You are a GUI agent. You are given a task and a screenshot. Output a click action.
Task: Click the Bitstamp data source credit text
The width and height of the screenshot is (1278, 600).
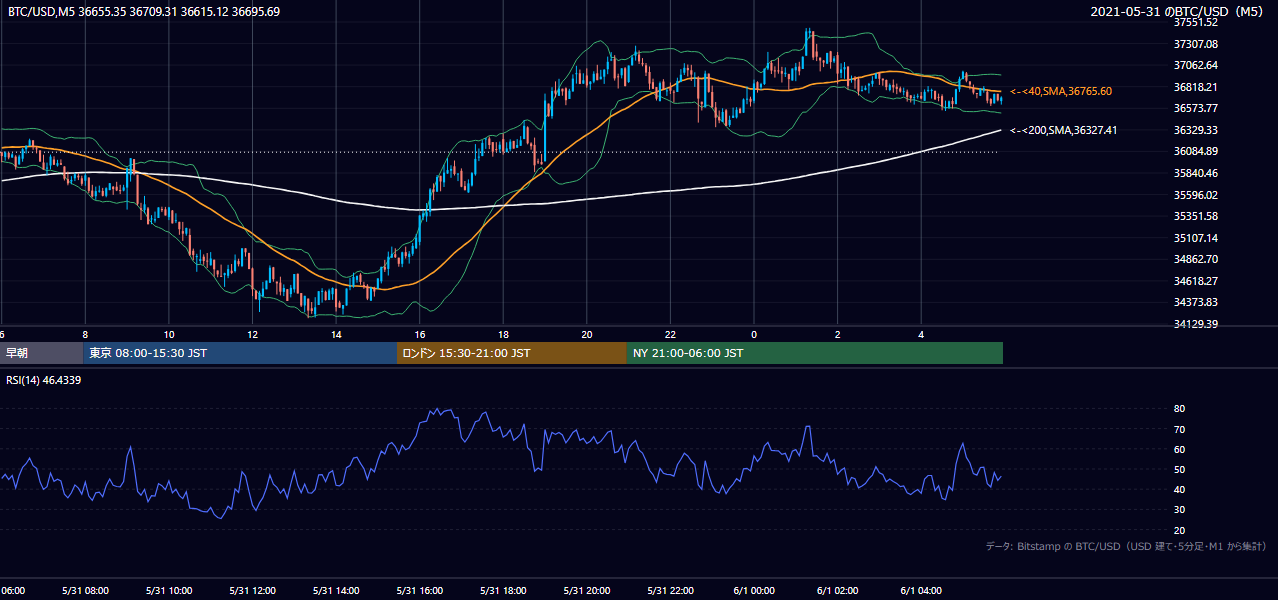(1126, 547)
